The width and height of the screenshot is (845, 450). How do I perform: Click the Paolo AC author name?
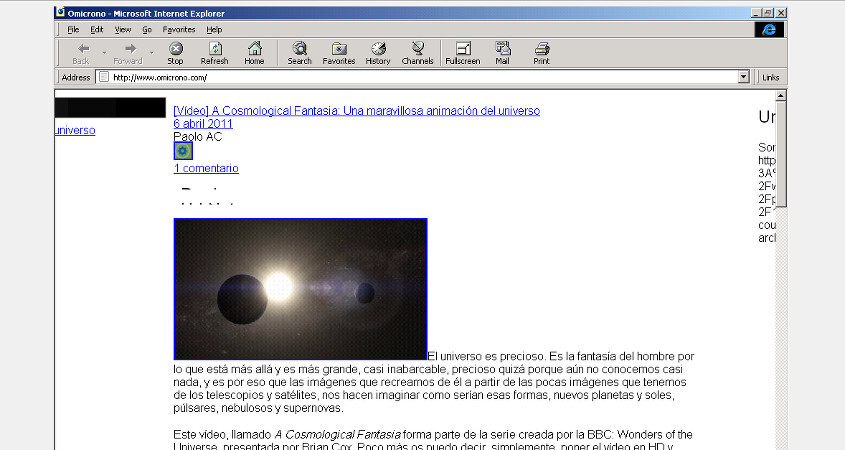(x=198, y=136)
